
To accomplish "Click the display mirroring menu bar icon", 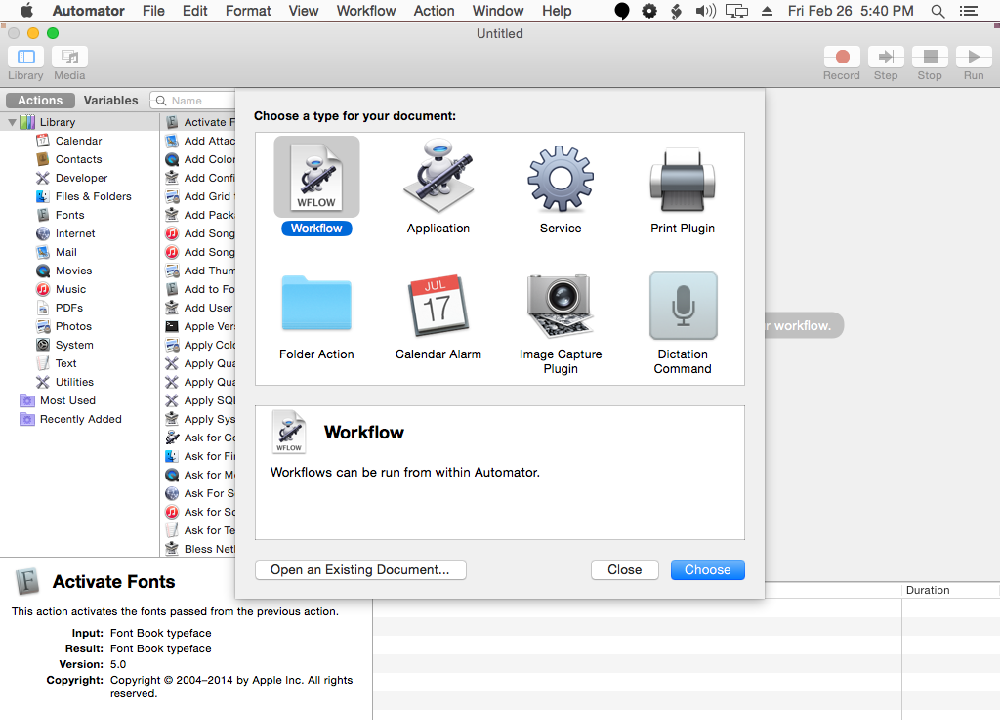I will (737, 11).
